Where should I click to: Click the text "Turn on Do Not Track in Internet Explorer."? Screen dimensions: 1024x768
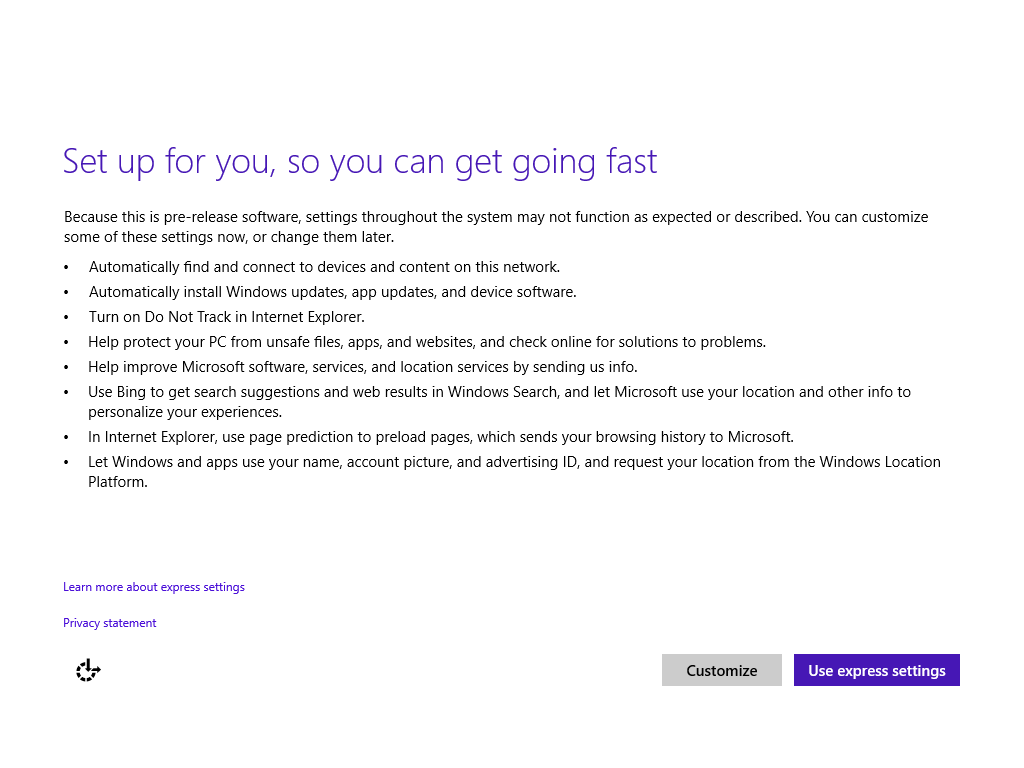(227, 317)
